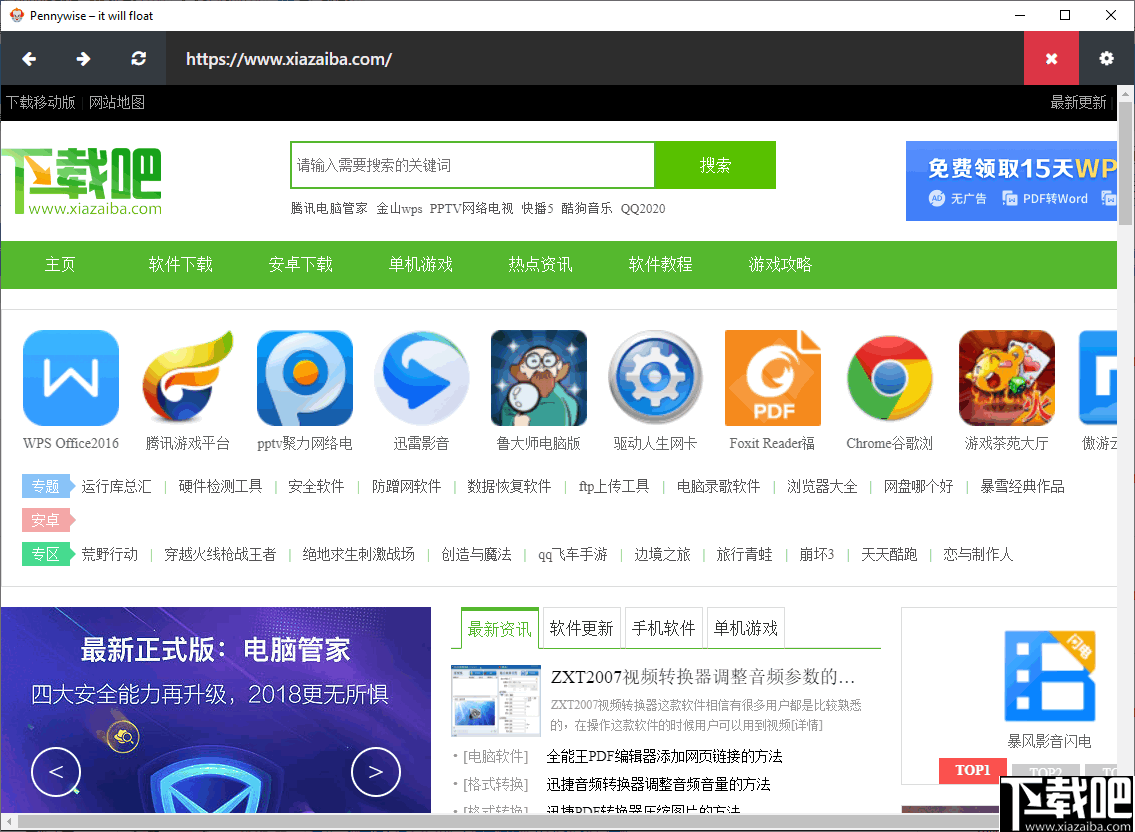Viewport: 1135px width, 832px height.
Task: Go forward with the right arrow button
Action: (83, 59)
